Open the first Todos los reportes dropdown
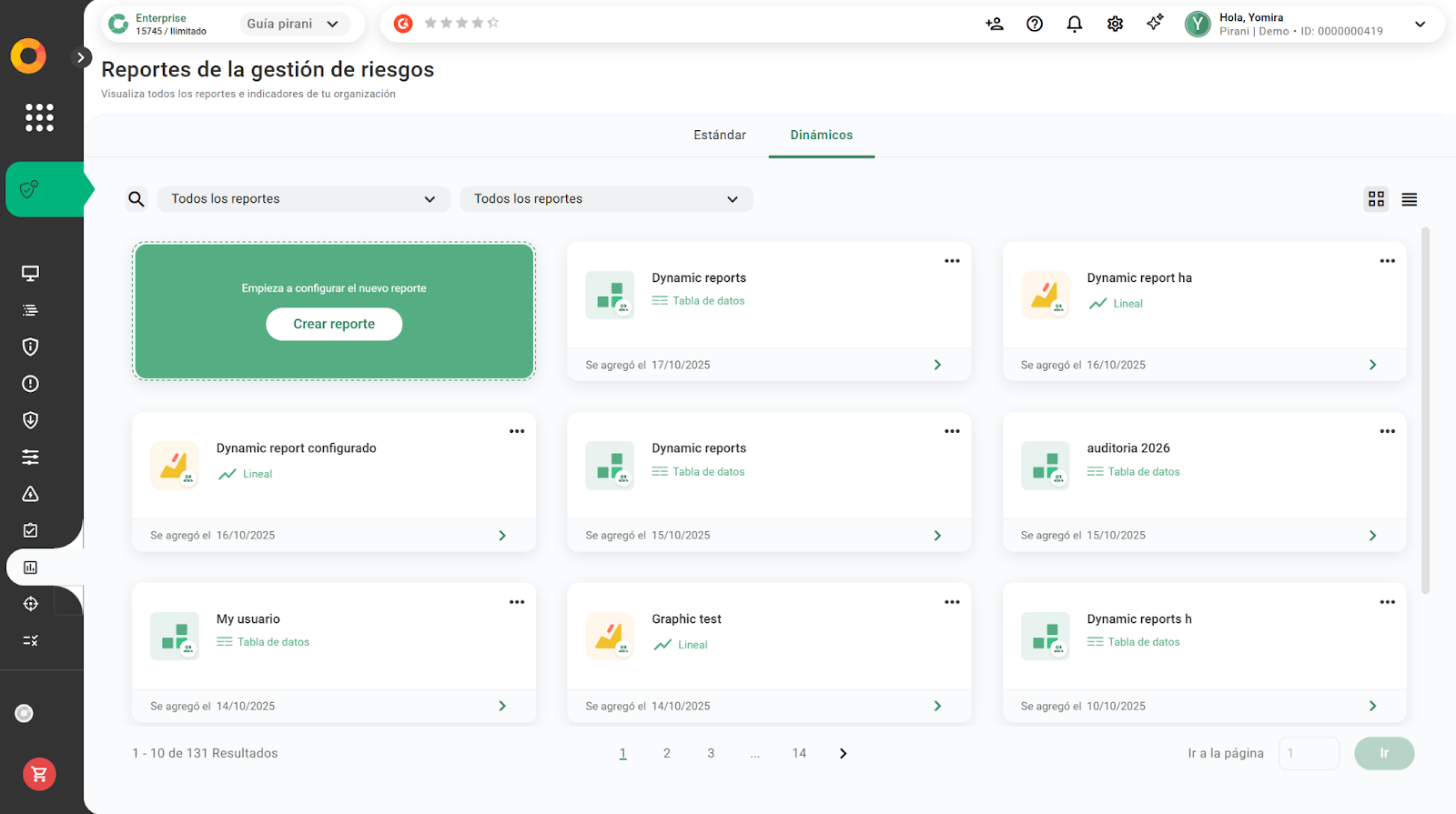This screenshot has height=814, width=1456. click(x=303, y=199)
